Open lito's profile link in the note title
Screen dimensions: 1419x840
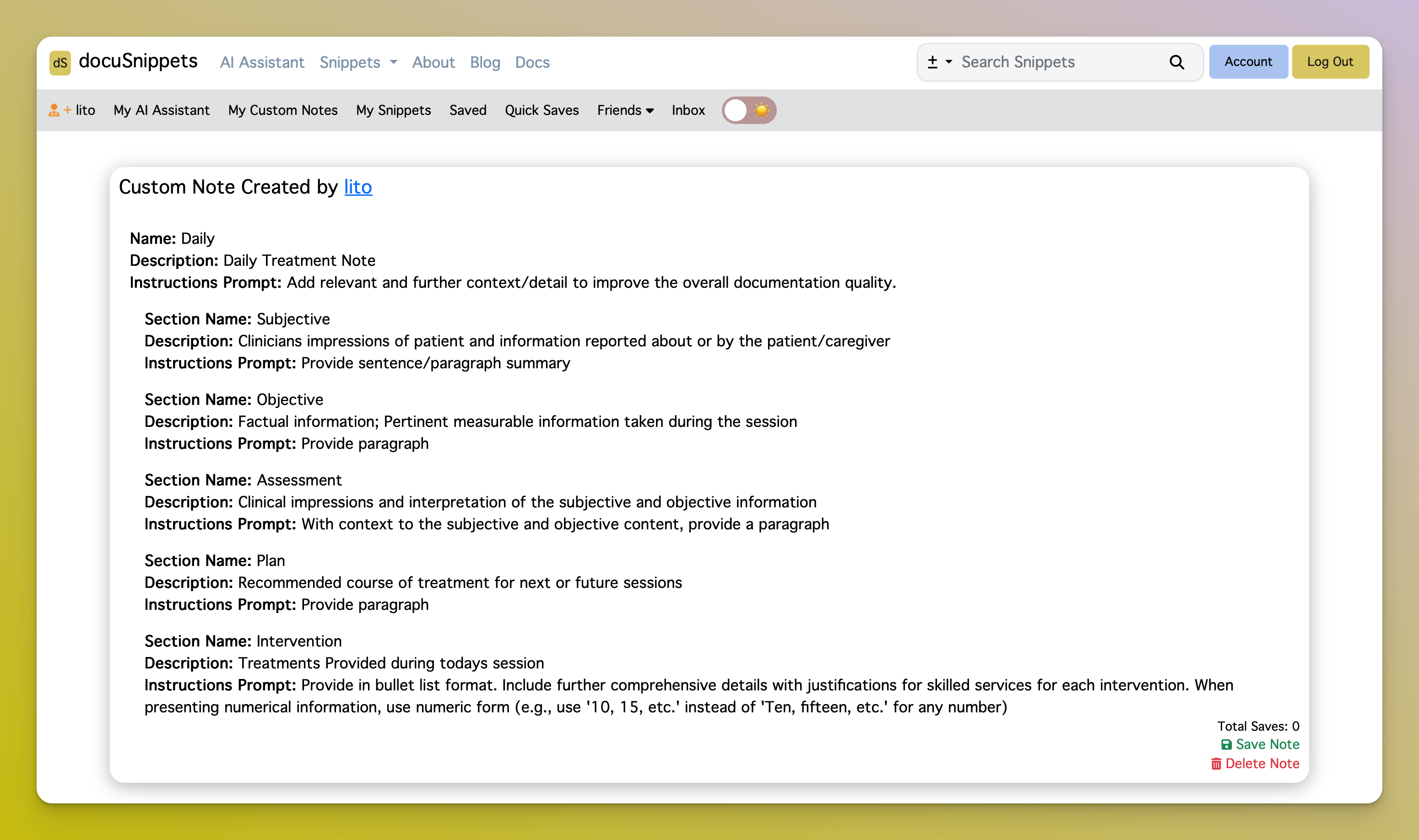[x=358, y=187]
